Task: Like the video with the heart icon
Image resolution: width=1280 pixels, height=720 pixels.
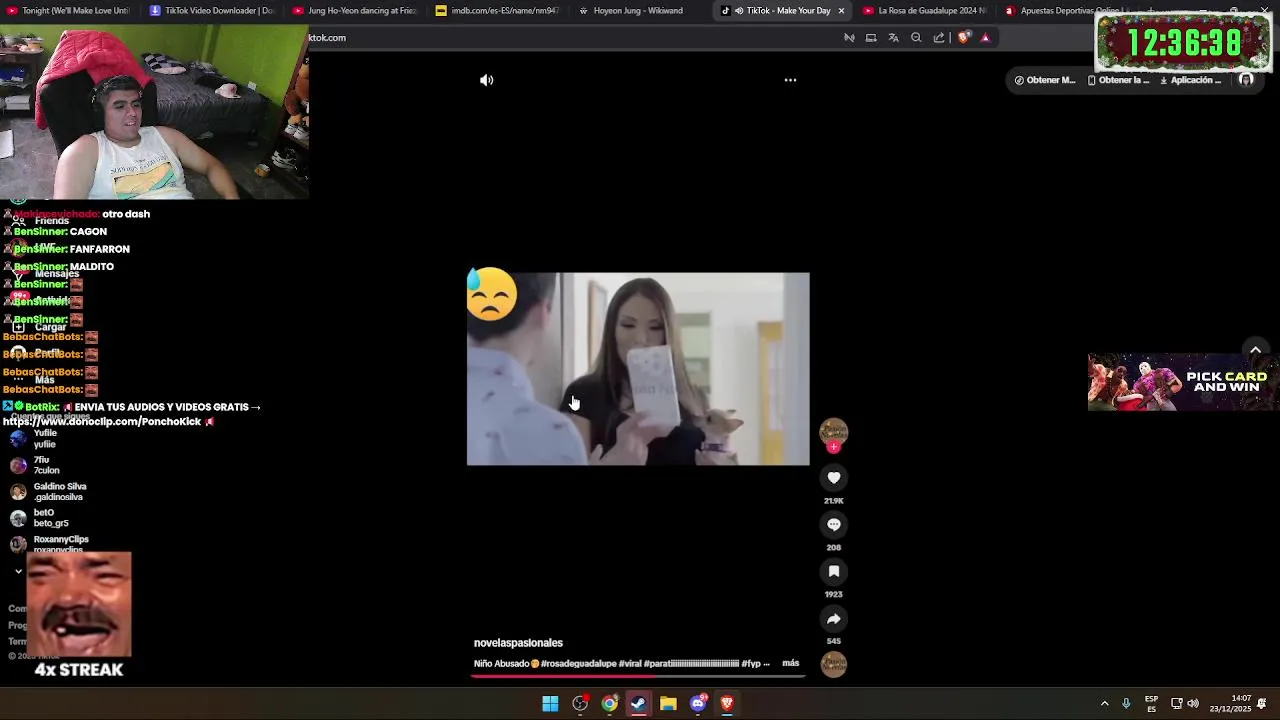Action: pyautogui.click(x=834, y=478)
